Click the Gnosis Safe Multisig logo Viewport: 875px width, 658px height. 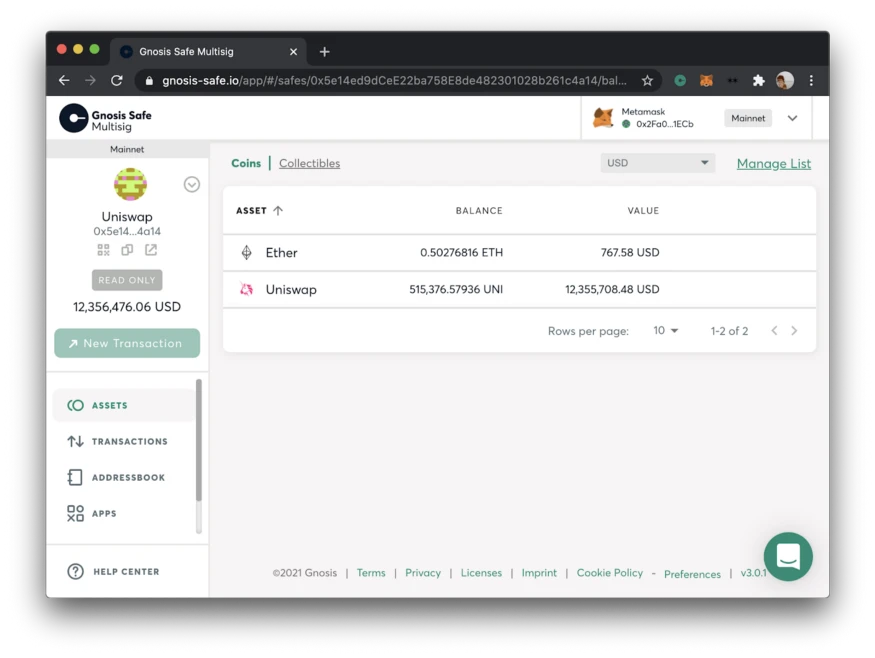[x=105, y=118]
